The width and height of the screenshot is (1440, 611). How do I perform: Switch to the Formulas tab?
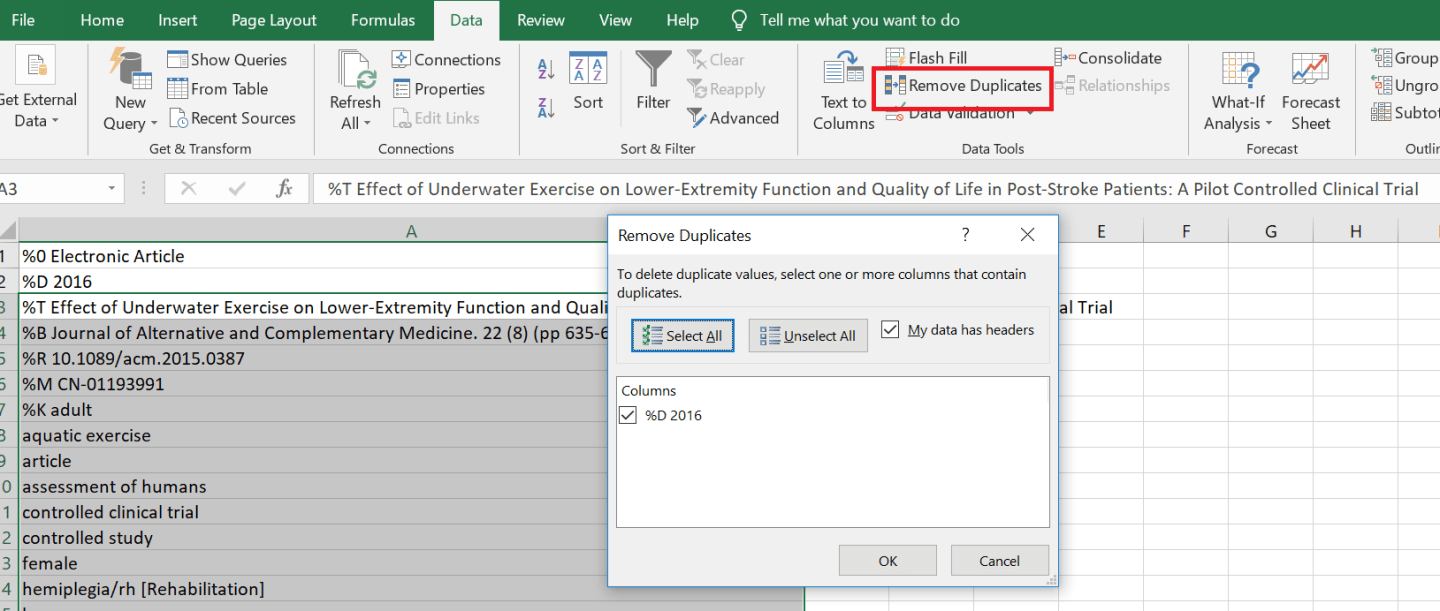(383, 20)
